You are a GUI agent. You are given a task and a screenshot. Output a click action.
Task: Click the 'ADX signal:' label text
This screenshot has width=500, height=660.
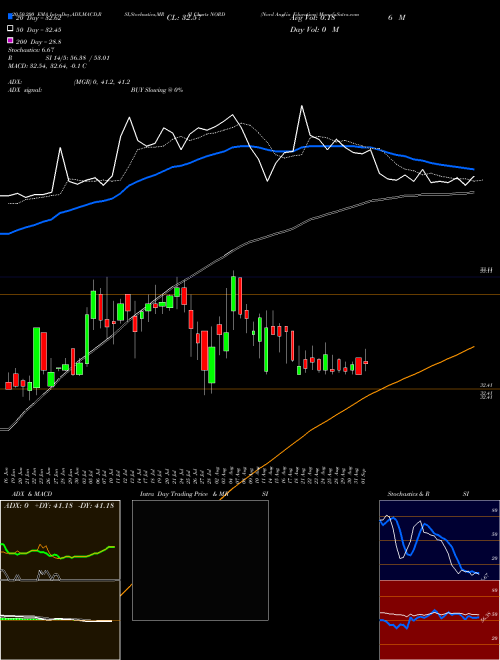[25, 90]
